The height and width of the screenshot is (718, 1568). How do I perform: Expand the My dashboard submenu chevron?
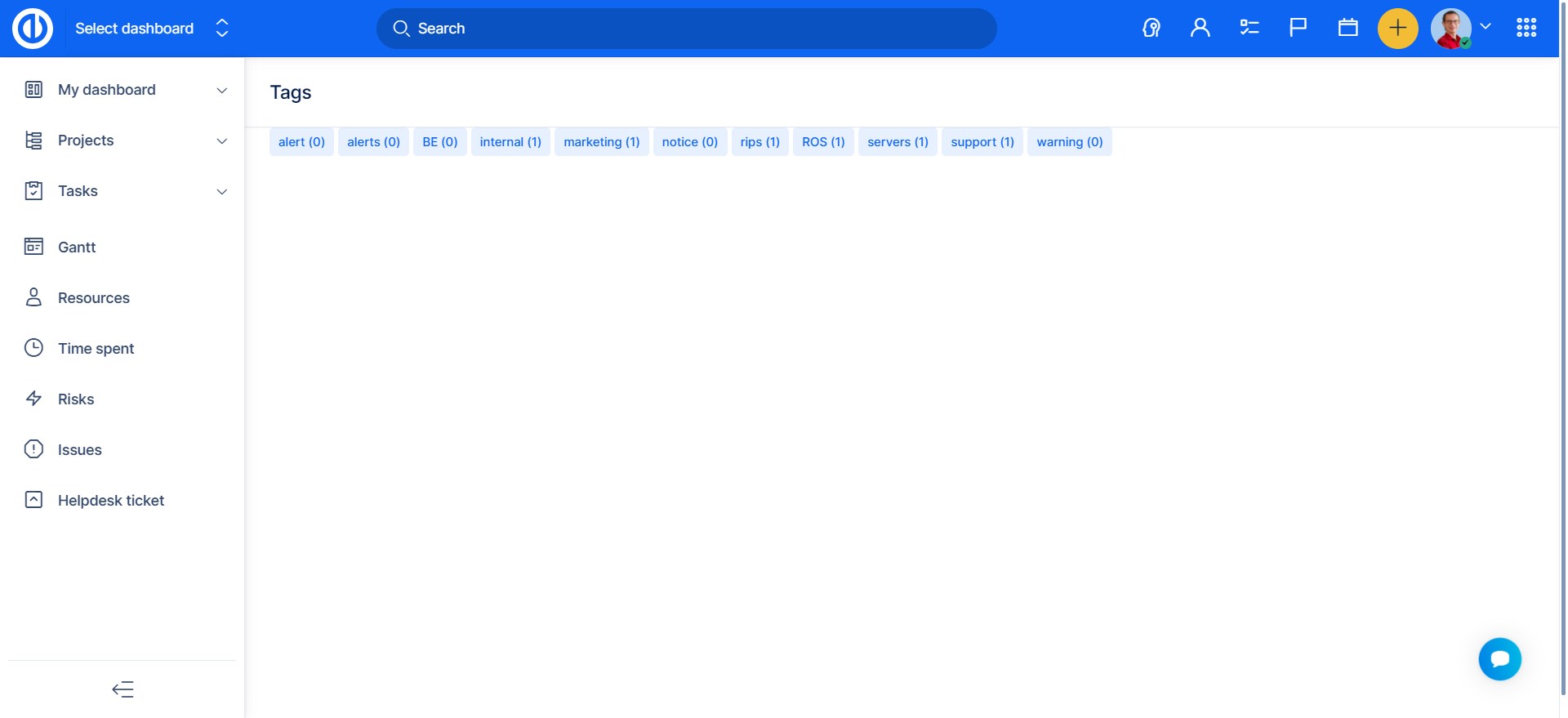coord(221,91)
